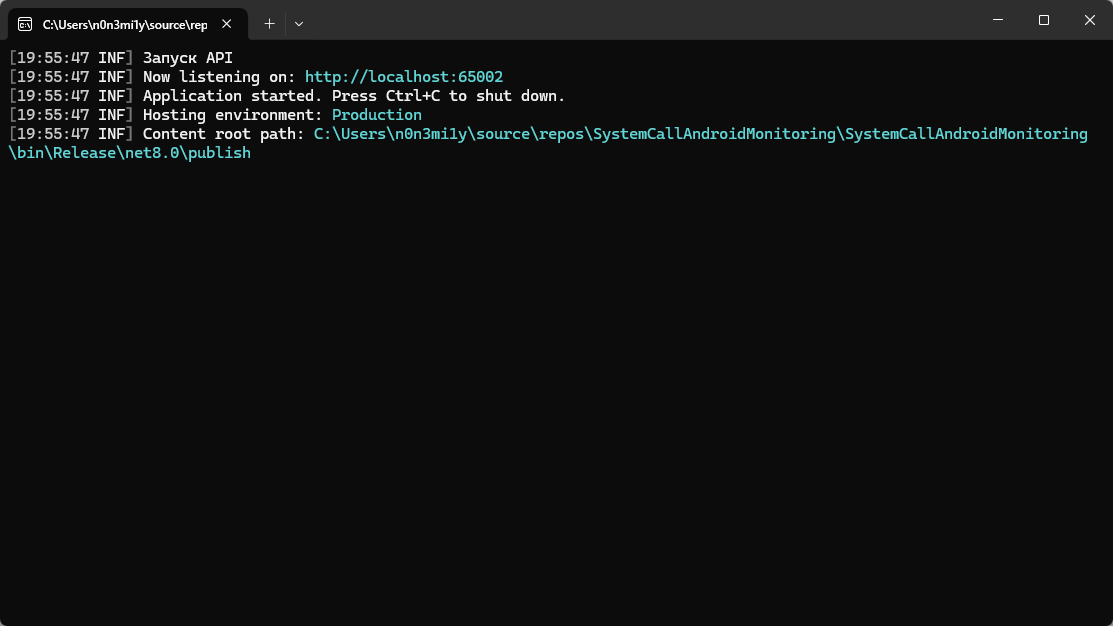Click the "Now listening on:" label
1113x626 pixels.
pyautogui.click(x=219, y=77)
